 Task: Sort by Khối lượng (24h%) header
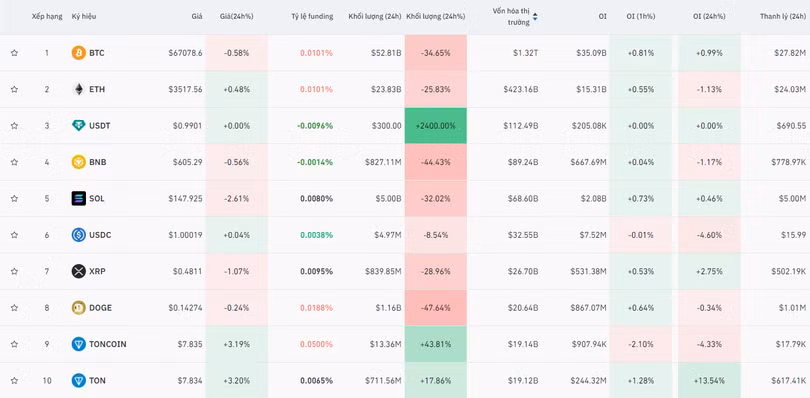(436, 17)
